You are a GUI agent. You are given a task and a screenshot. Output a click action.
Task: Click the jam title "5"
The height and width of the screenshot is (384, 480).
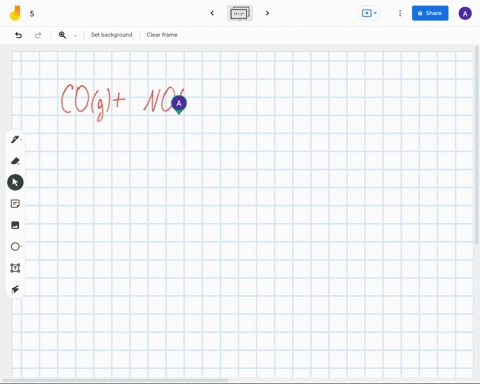[x=32, y=14]
